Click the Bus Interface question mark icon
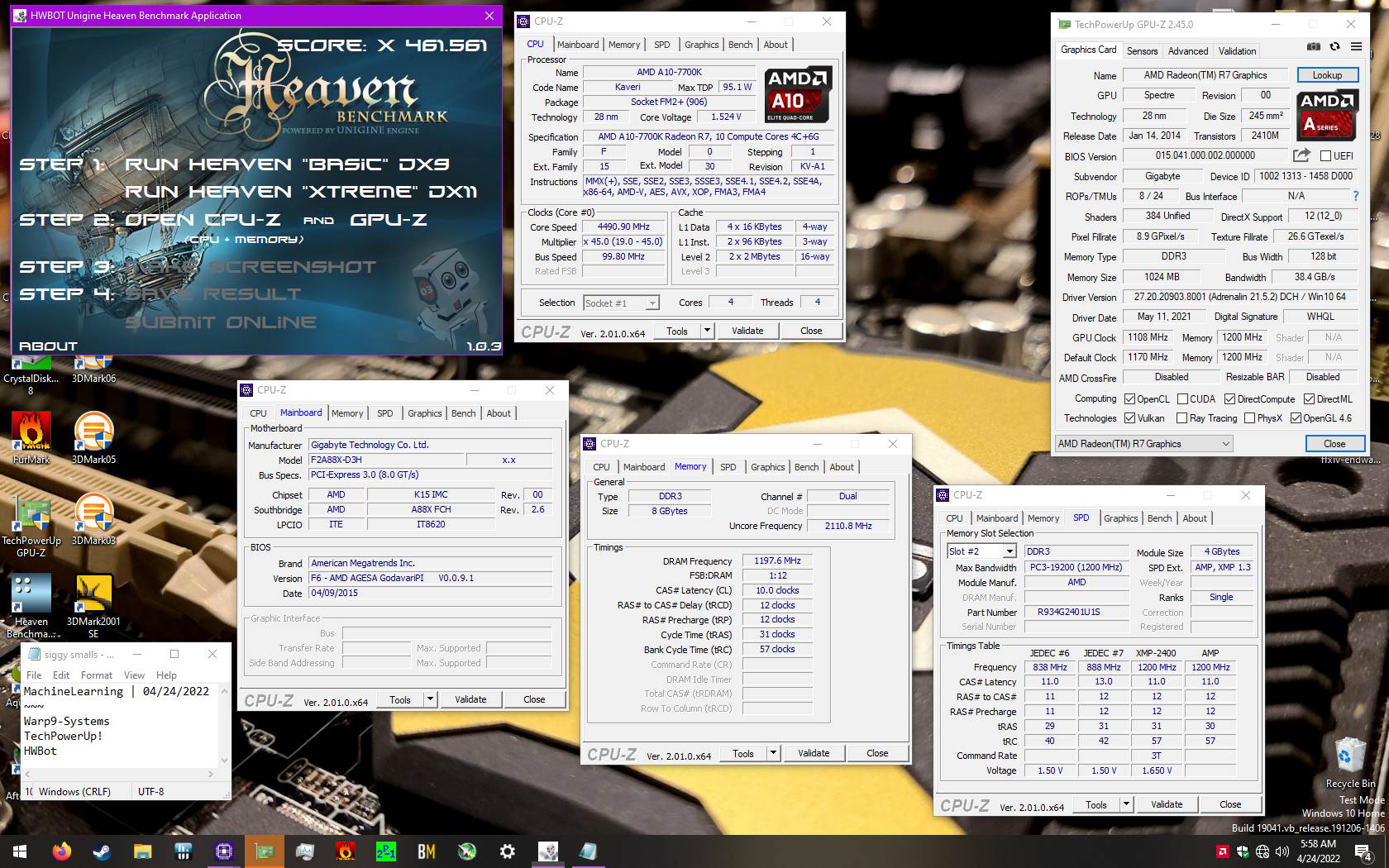Screen dimensions: 1389x868 (x=1355, y=196)
